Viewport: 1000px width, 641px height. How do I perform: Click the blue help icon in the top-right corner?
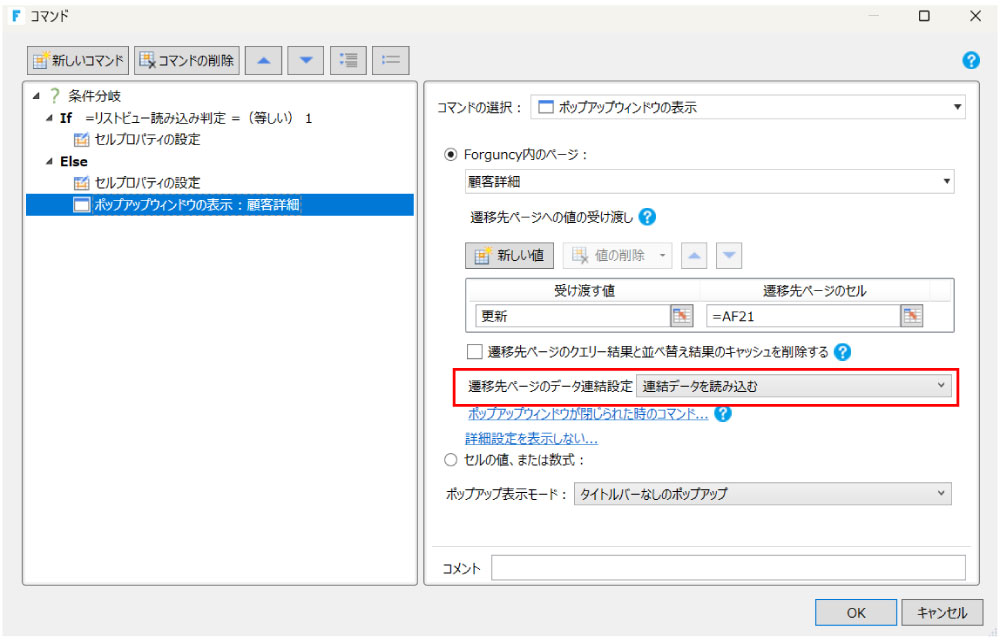click(x=970, y=60)
